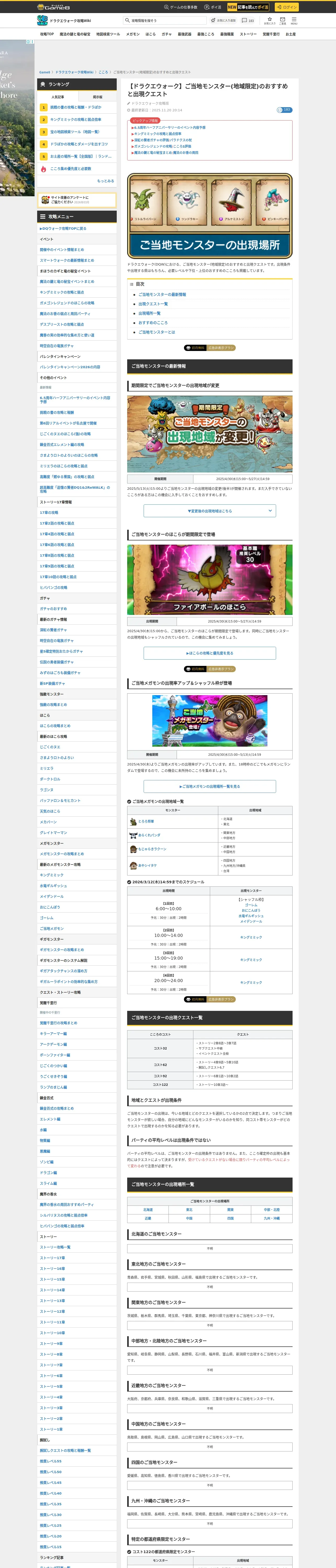Open the 水竜ギルギッシュ schedule link
This screenshot has width=336, height=1568.
point(251,915)
